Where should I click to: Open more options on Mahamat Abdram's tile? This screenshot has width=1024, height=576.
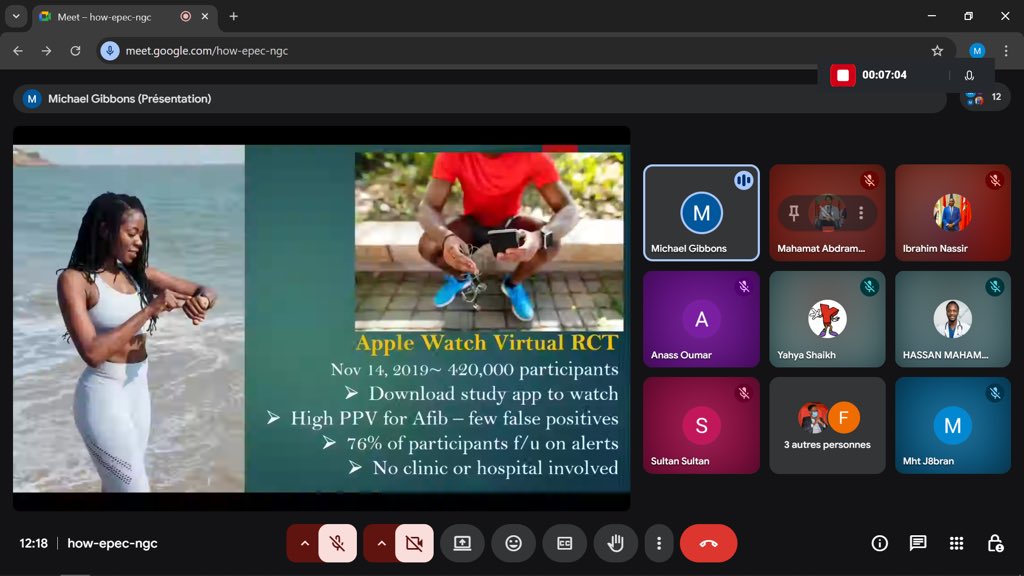[861, 213]
